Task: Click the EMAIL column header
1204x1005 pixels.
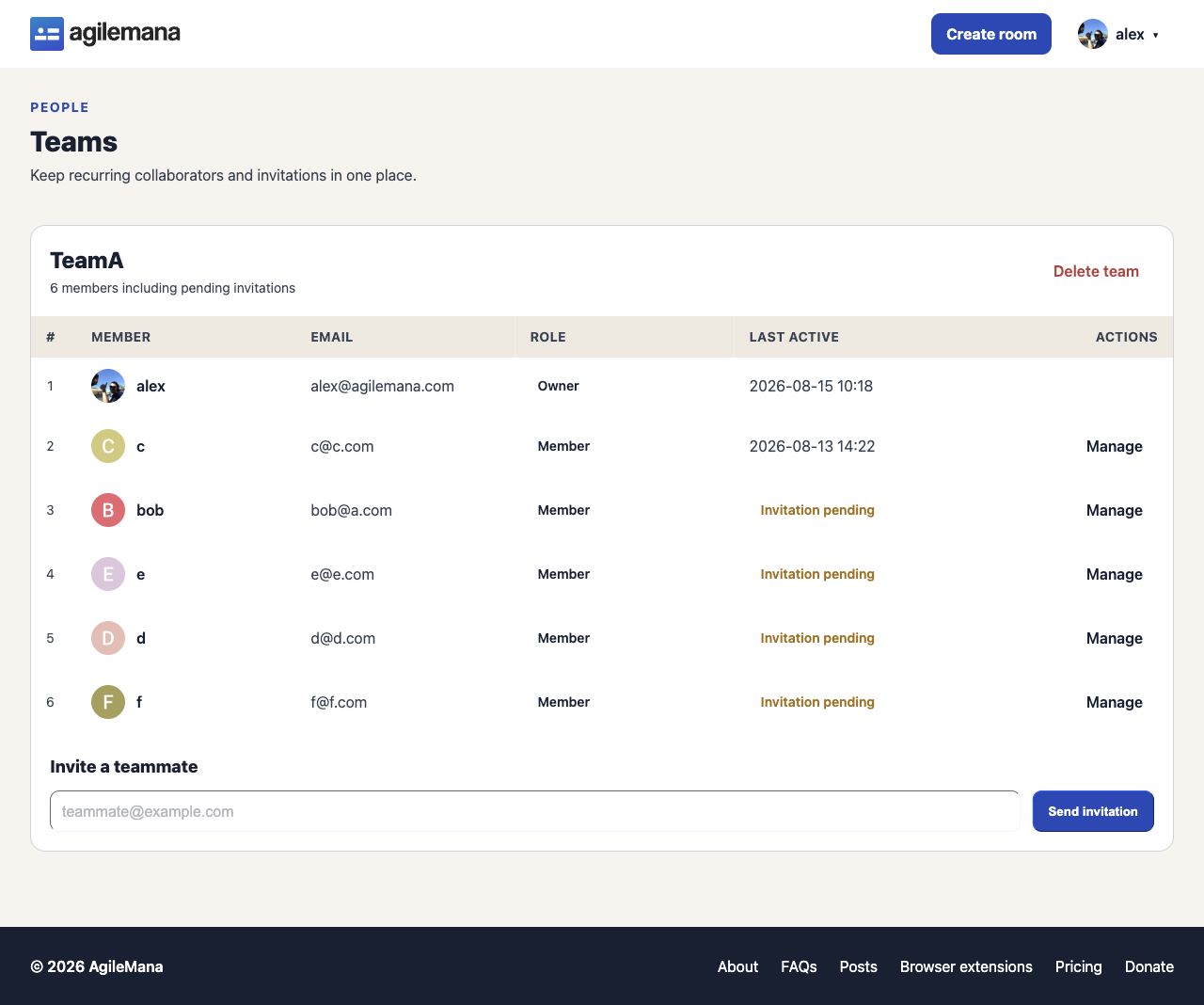Action: point(332,337)
